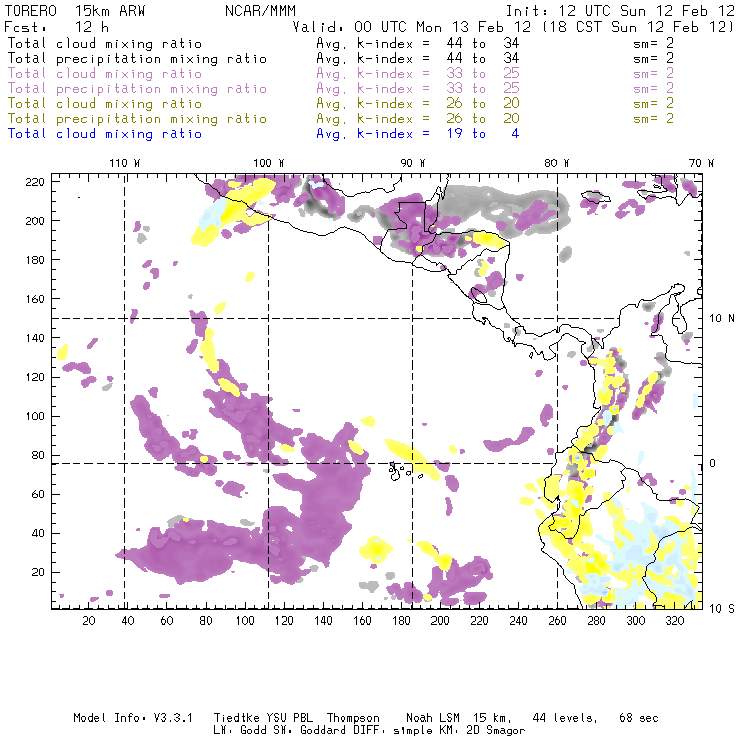Click the 'Tiedtke' scheme name in the footer

[237, 718]
